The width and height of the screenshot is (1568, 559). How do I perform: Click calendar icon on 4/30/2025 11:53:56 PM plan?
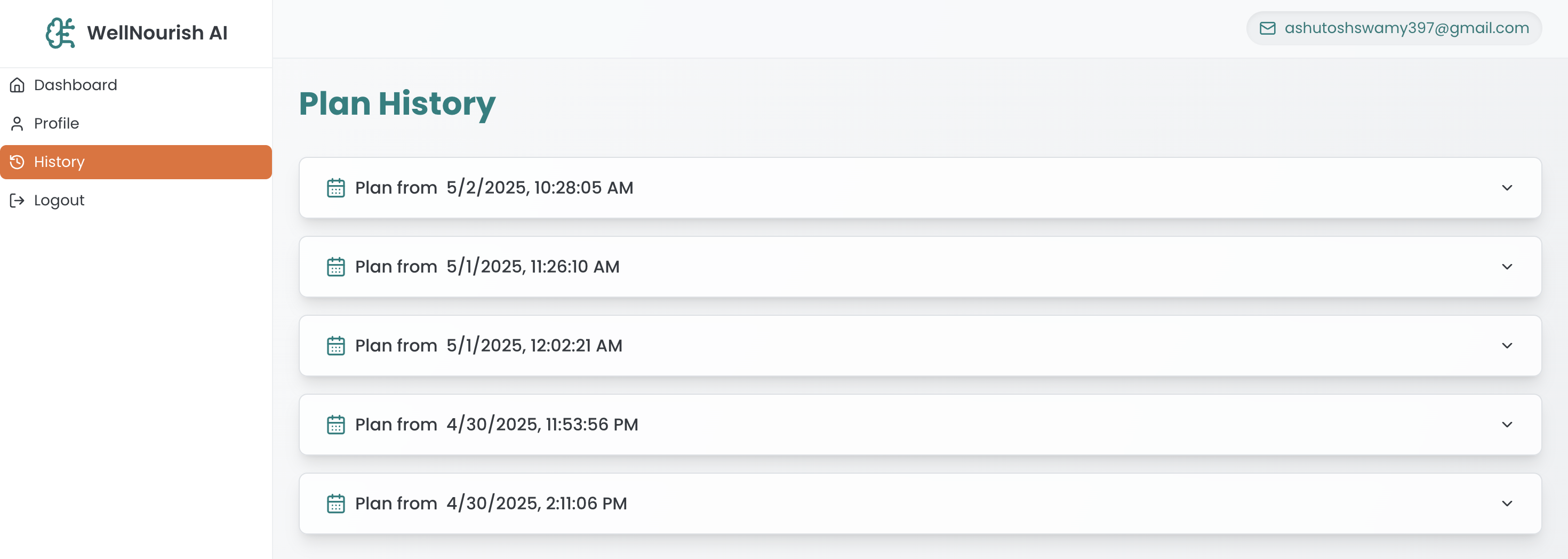[x=336, y=425]
